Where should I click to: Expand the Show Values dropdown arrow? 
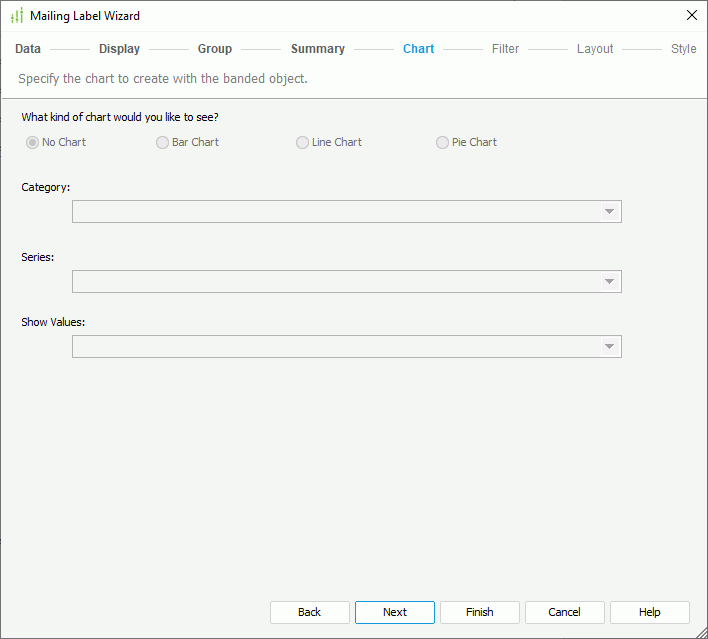tap(608, 347)
